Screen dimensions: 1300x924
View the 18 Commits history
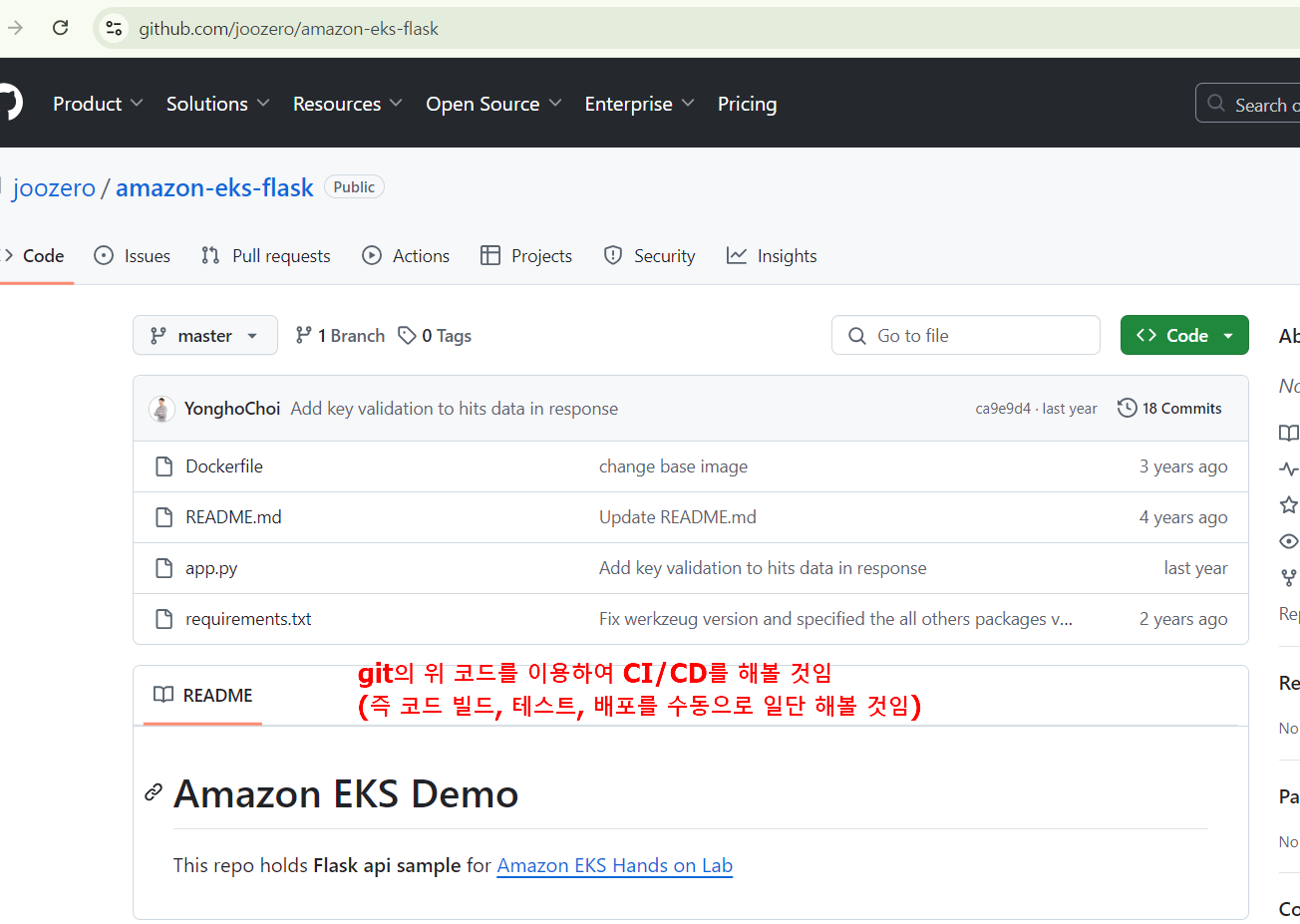coord(1169,409)
